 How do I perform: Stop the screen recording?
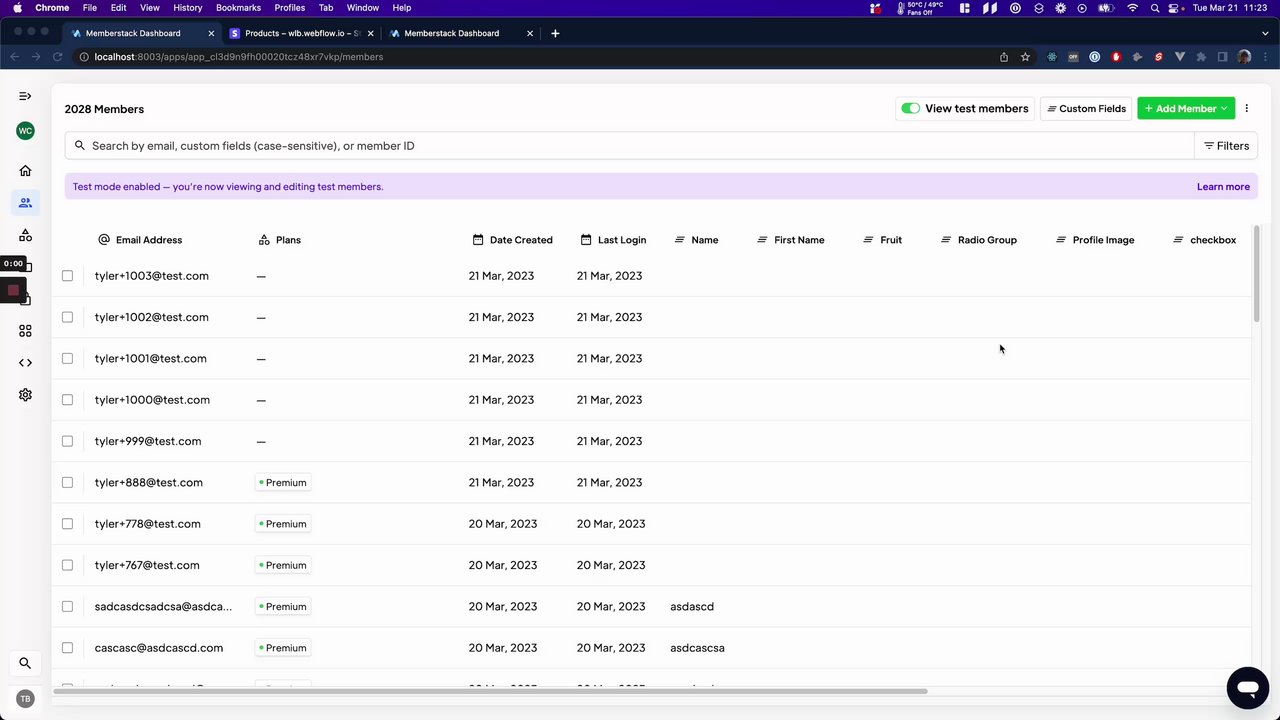(13, 290)
